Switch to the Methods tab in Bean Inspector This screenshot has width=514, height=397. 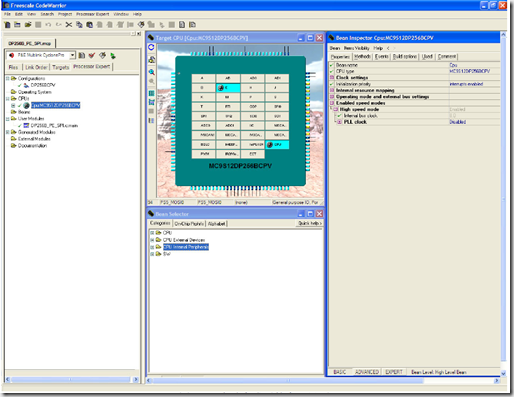click(x=362, y=57)
